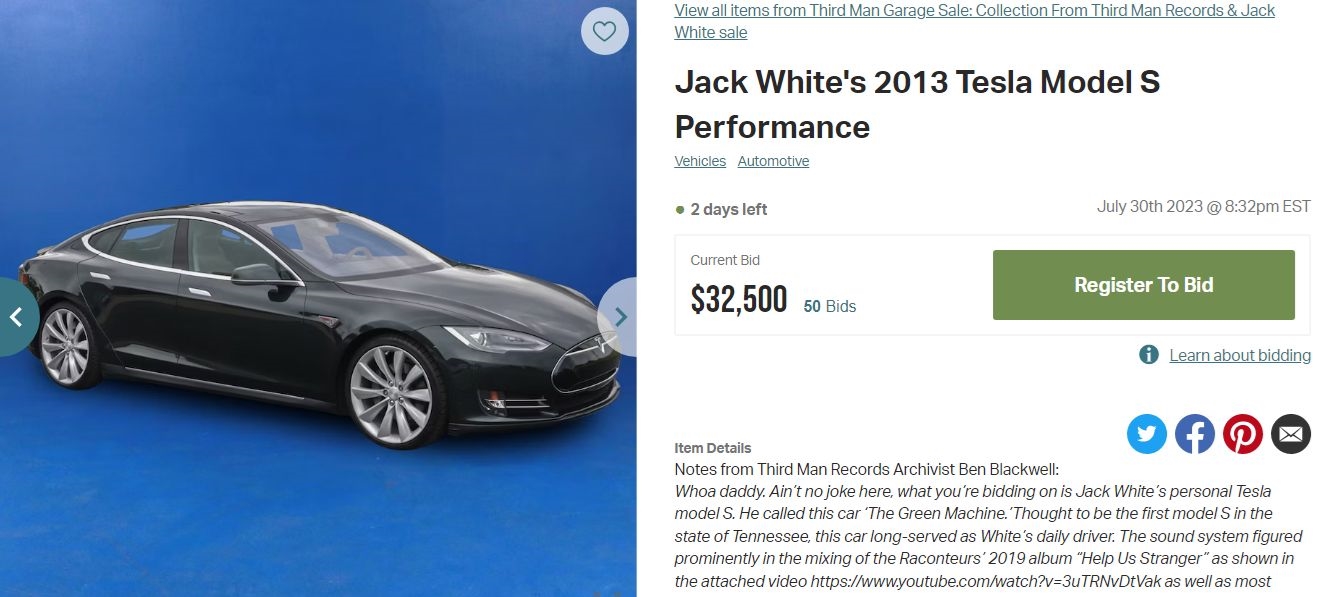1318x597 pixels.
Task: View the 50 Bids history
Action: [830, 306]
